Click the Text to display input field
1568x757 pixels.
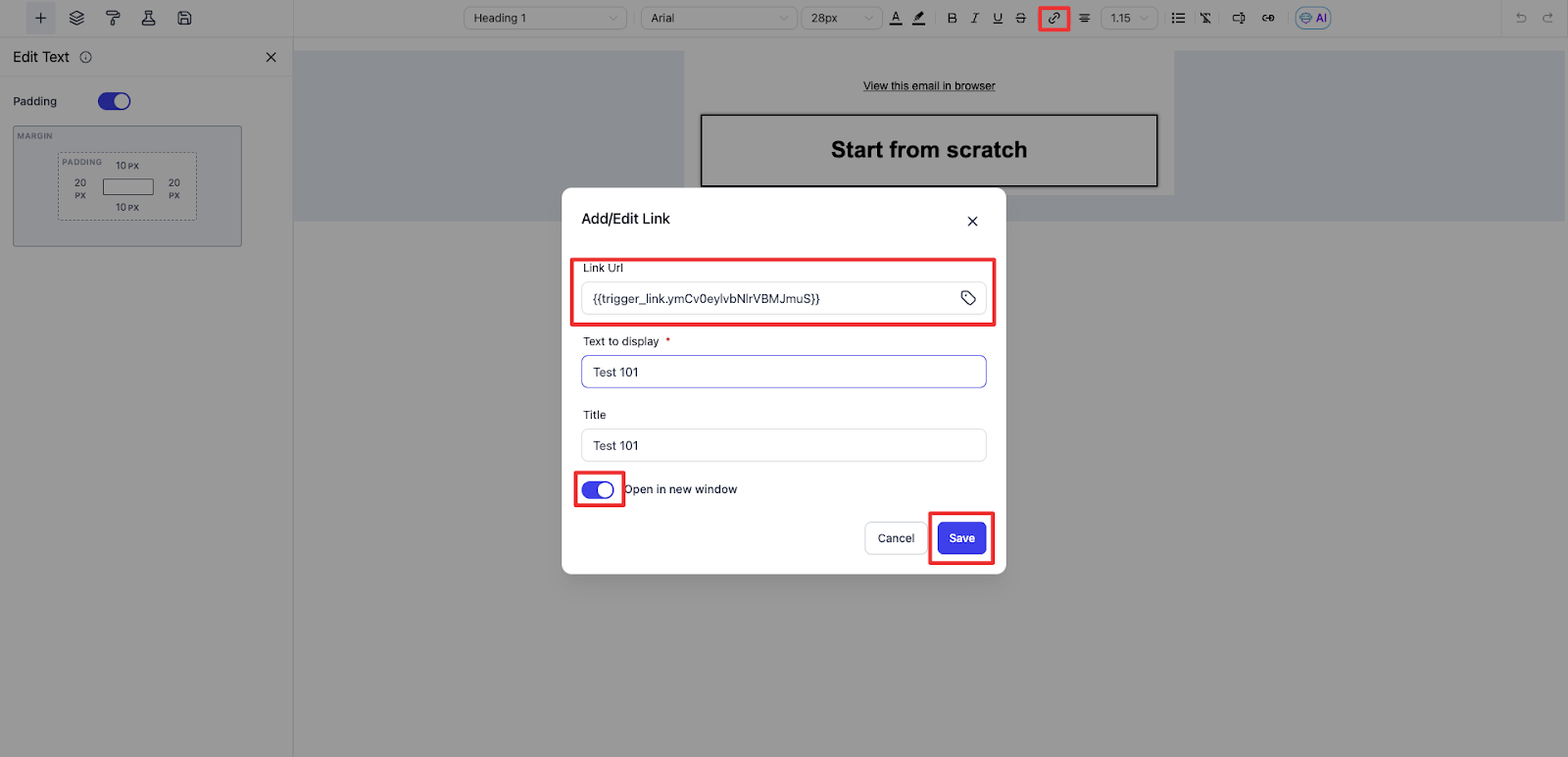tap(784, 372)
